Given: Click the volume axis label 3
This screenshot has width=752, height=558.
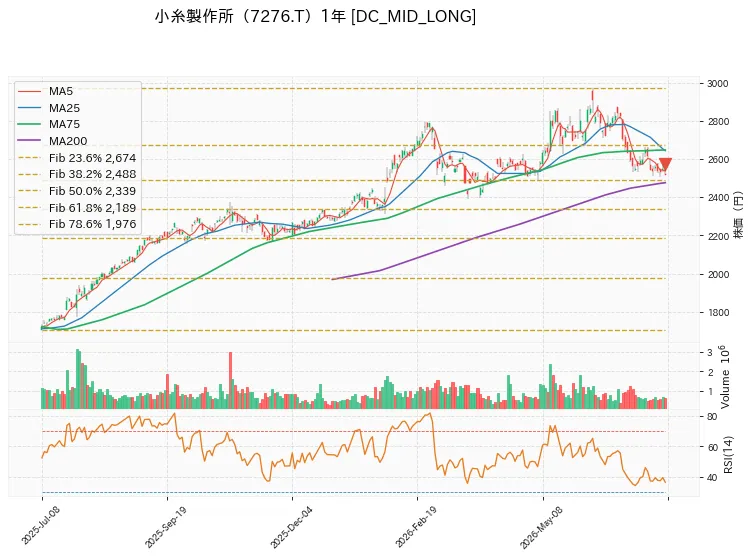Looking at the screenshot, I should coord(710,353).
